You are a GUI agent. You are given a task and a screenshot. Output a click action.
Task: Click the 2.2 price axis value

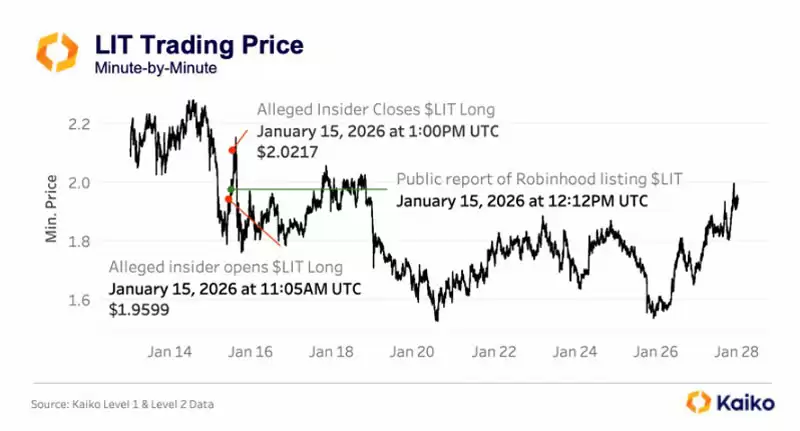coord(79,124)
